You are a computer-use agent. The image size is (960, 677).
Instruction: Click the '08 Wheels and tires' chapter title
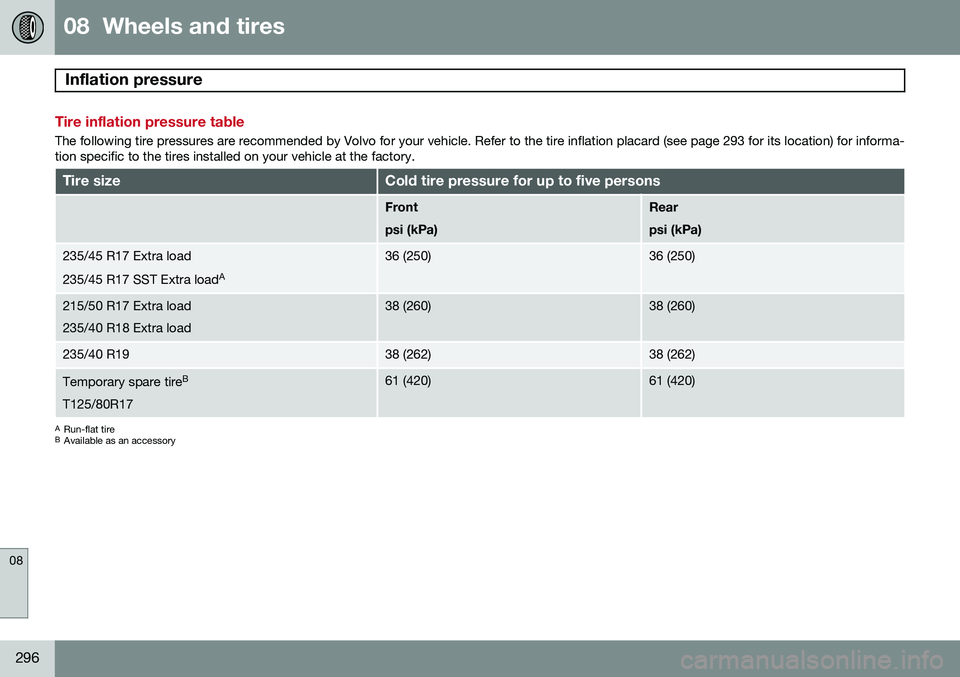174,26
